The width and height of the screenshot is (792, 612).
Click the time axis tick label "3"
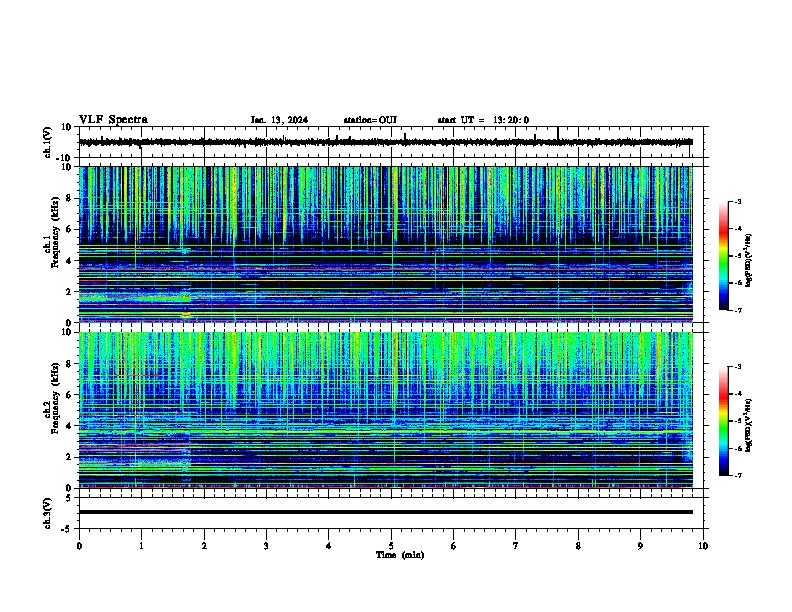[266, 546]
